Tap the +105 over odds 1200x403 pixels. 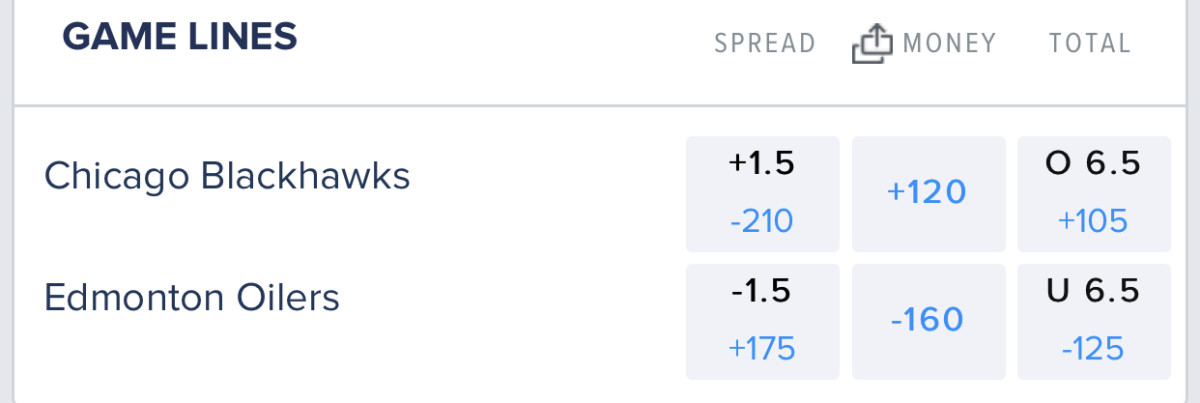1093,220
